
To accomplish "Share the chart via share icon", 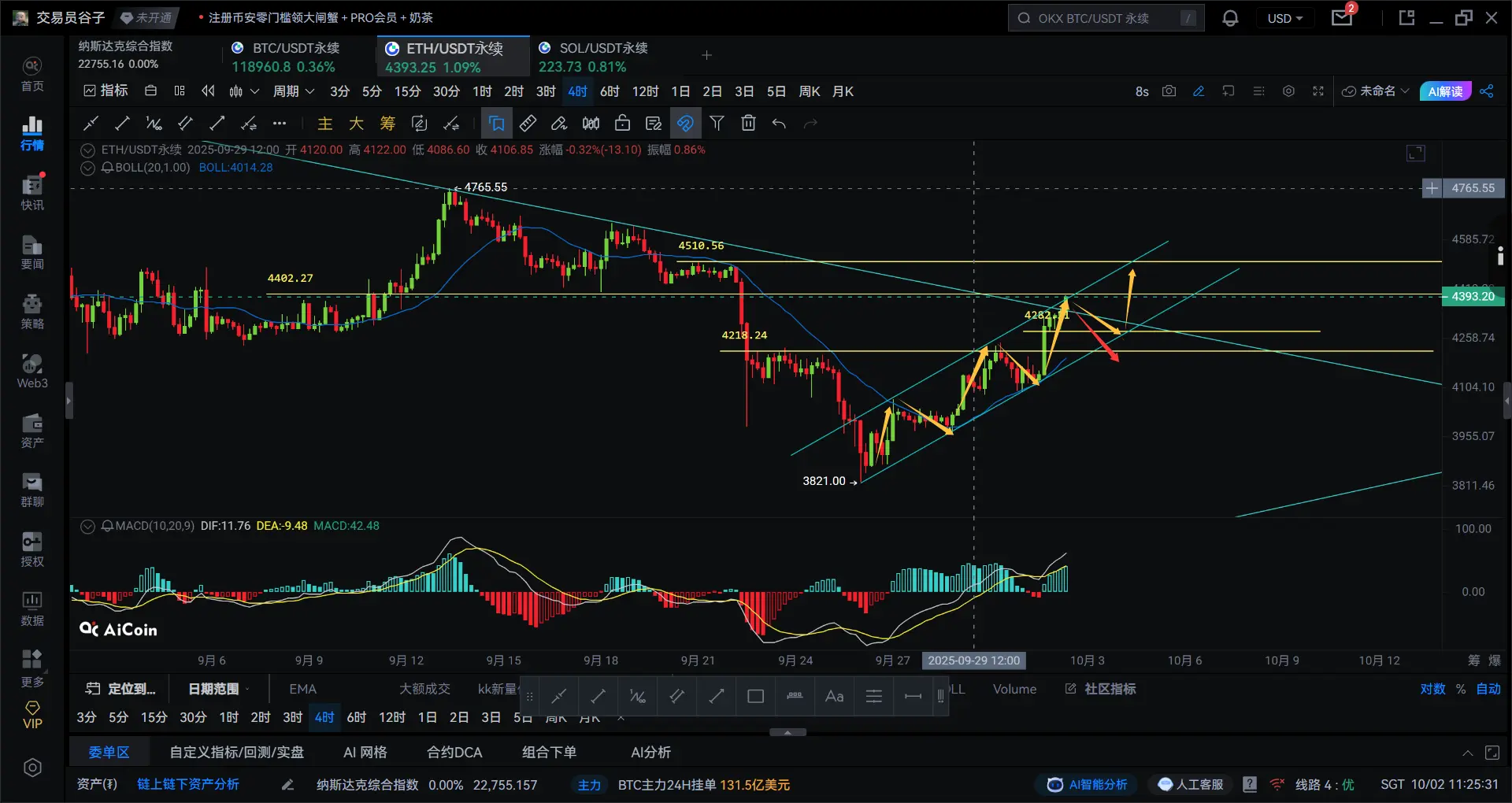I will [1487, 91].
